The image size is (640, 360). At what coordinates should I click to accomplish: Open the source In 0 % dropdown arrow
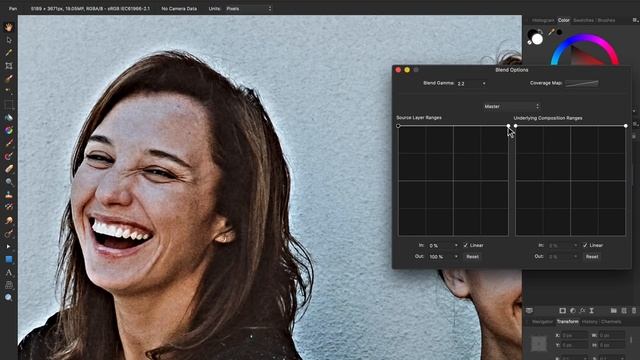(456, 245)
